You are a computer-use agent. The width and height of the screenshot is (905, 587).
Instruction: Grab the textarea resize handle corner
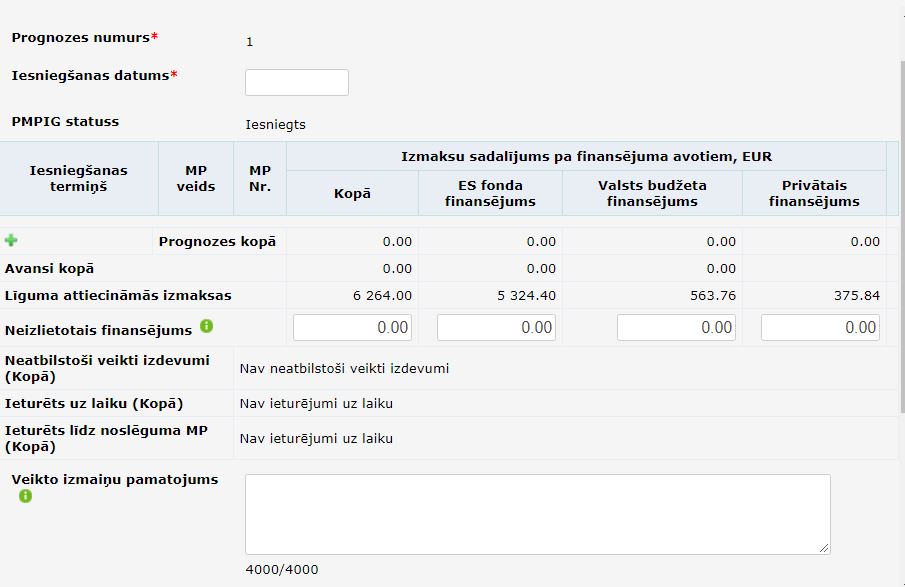[824, 548]
